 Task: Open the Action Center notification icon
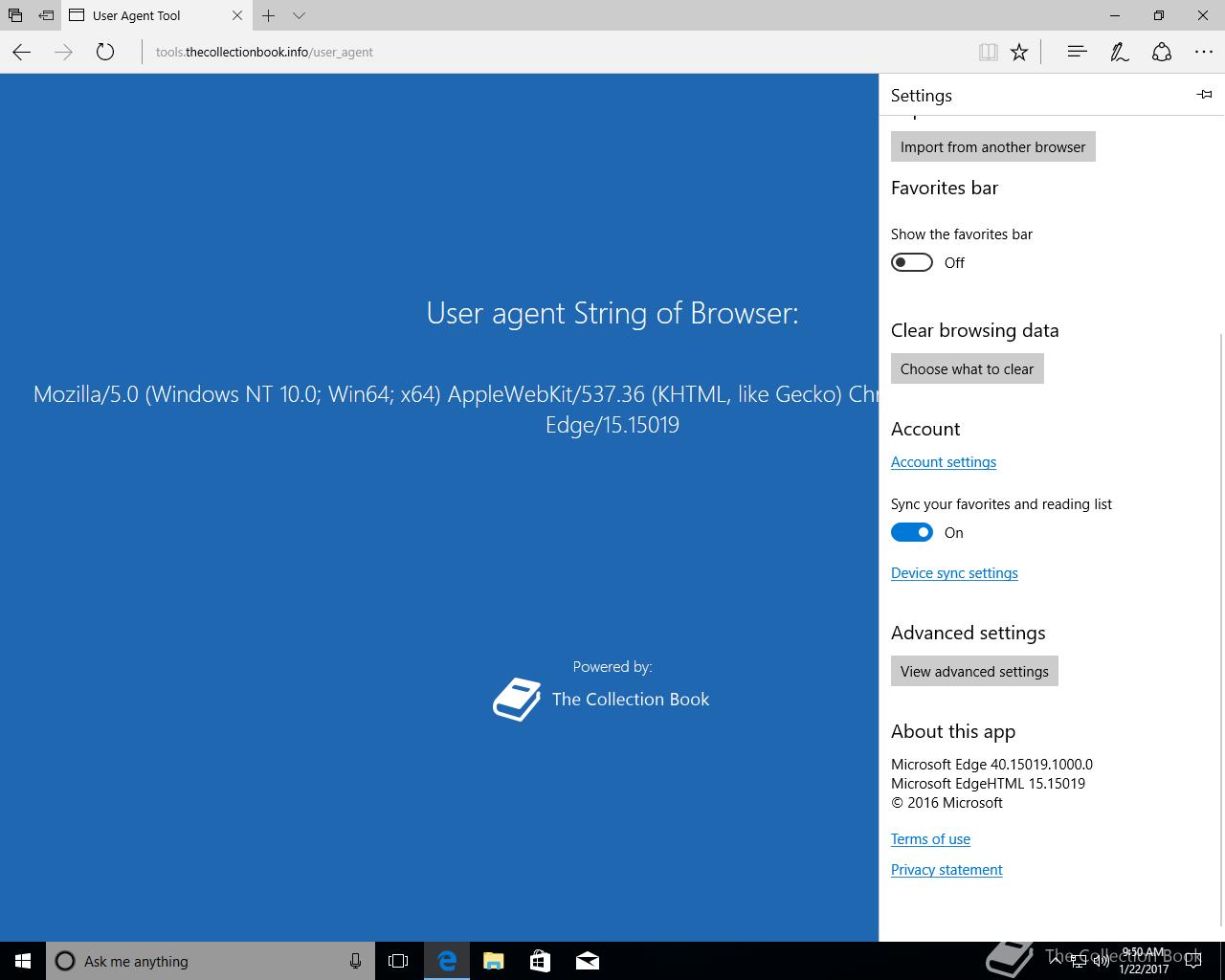coord(1192,961)
